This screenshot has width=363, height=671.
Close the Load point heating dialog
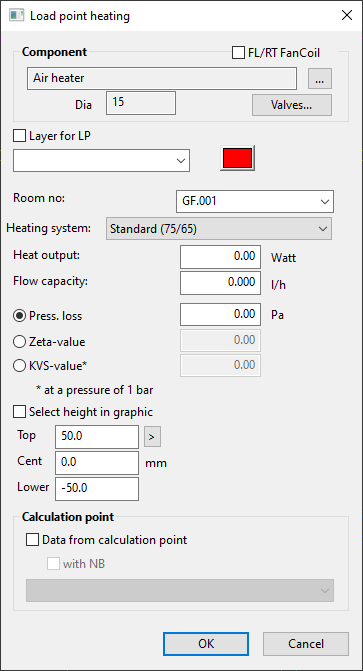pyautogui.click(x=346, y=16)
